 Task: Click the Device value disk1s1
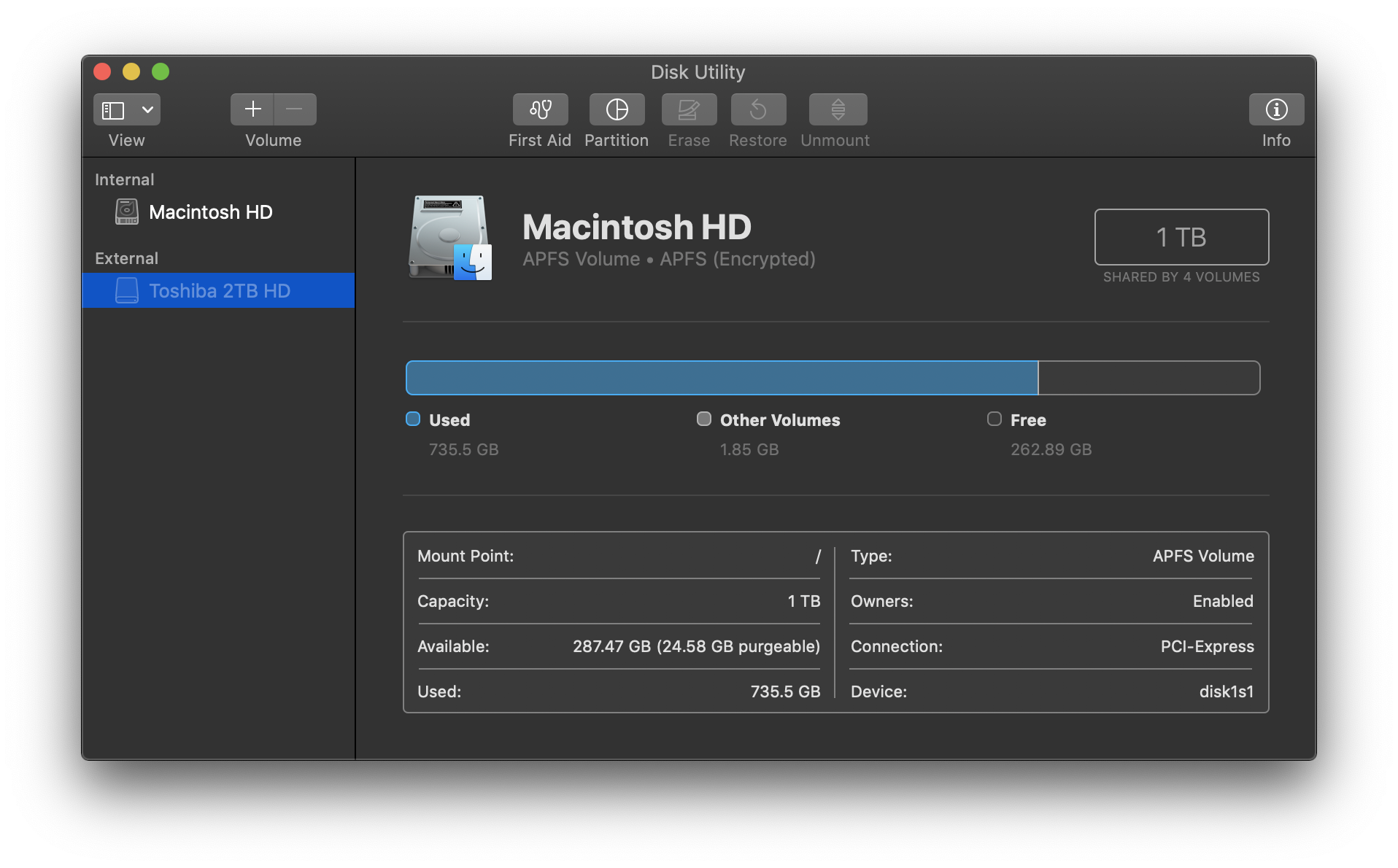point(1227,691)
